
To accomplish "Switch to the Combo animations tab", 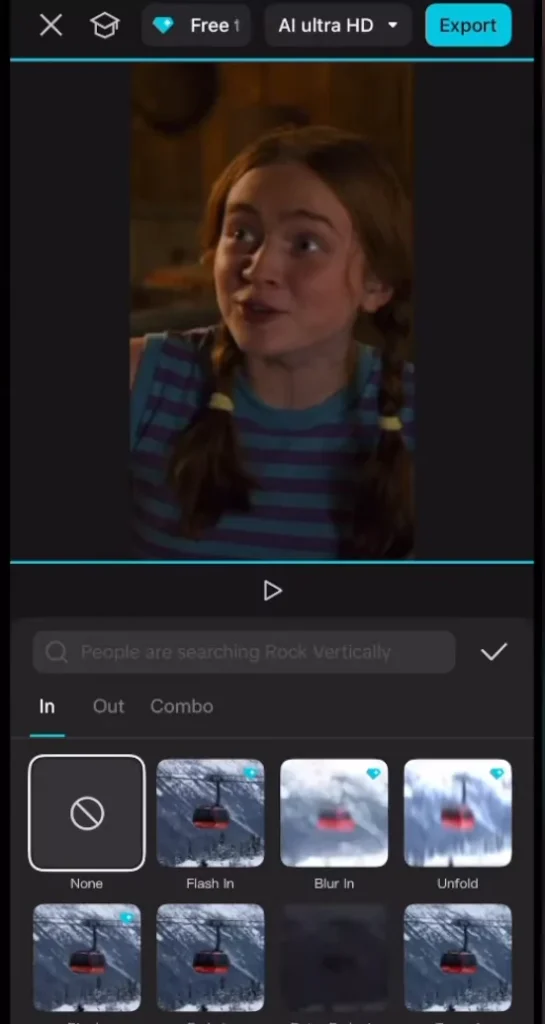I will click(181, 707).
